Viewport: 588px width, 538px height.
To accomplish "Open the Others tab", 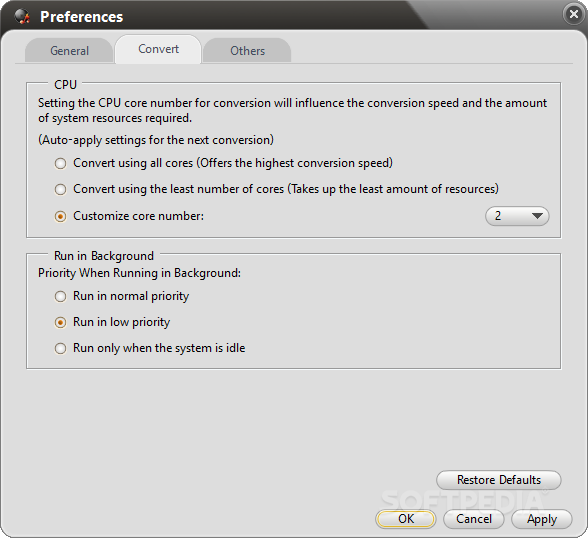I will 248,51.
